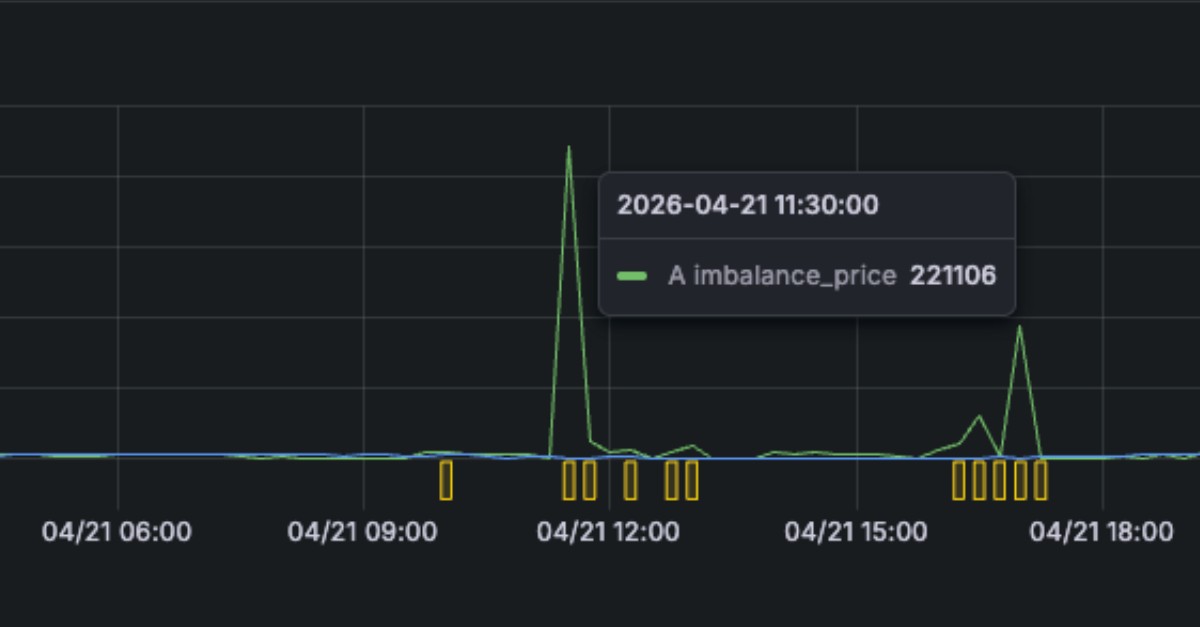Screen dimensions: 1200x627
Task: Click the tooltip timestamp 2026-04-21 11:30:00
Action: click(747, 205)
